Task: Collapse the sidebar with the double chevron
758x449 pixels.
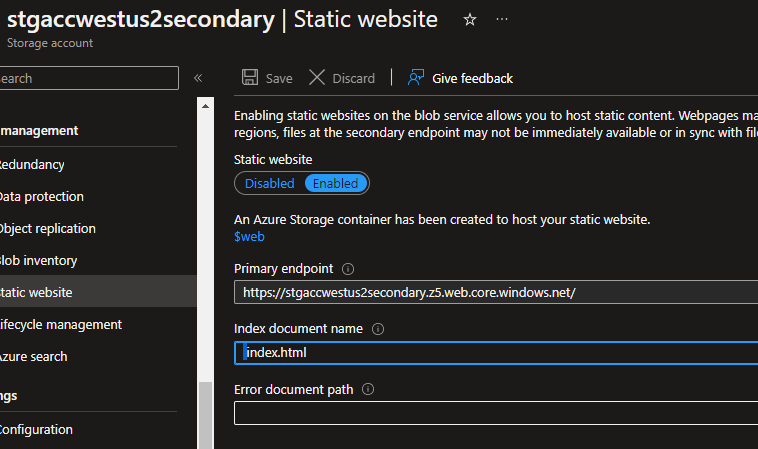Action: [x=198, y=78]
